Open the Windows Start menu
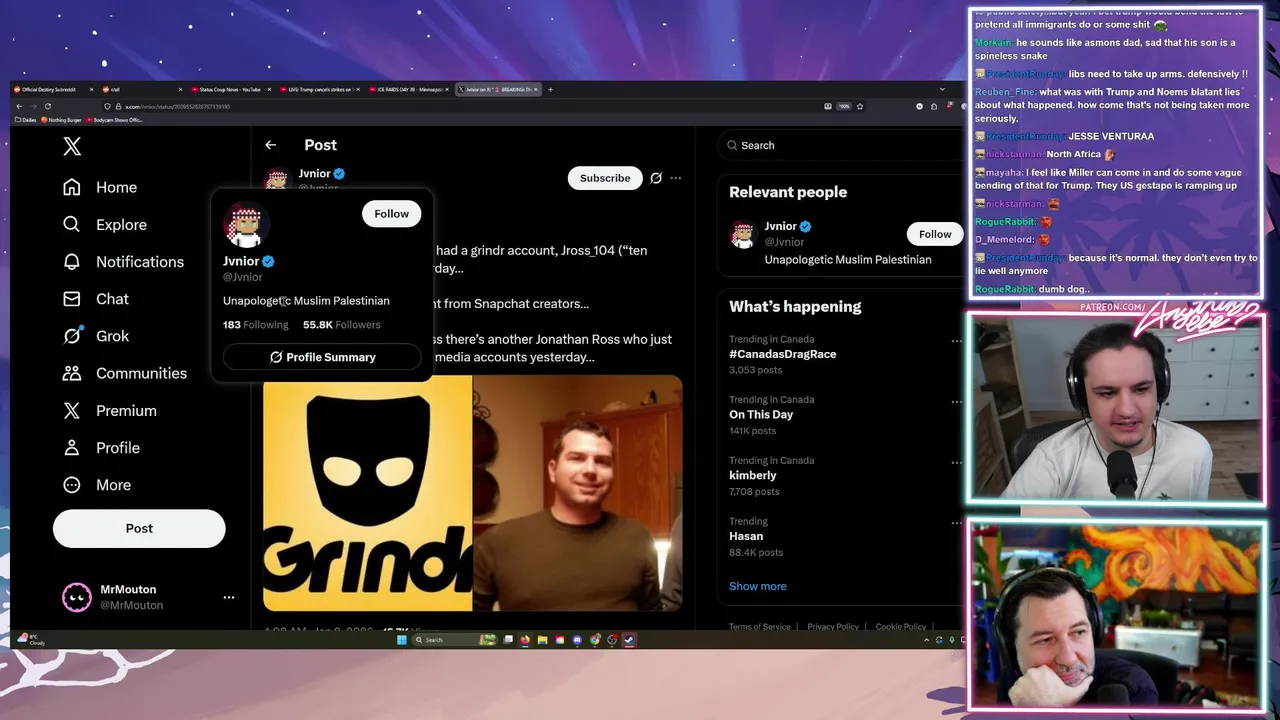Image resolution: width=1280 pixels, height=720 pixels. click(x=402, y=640)
